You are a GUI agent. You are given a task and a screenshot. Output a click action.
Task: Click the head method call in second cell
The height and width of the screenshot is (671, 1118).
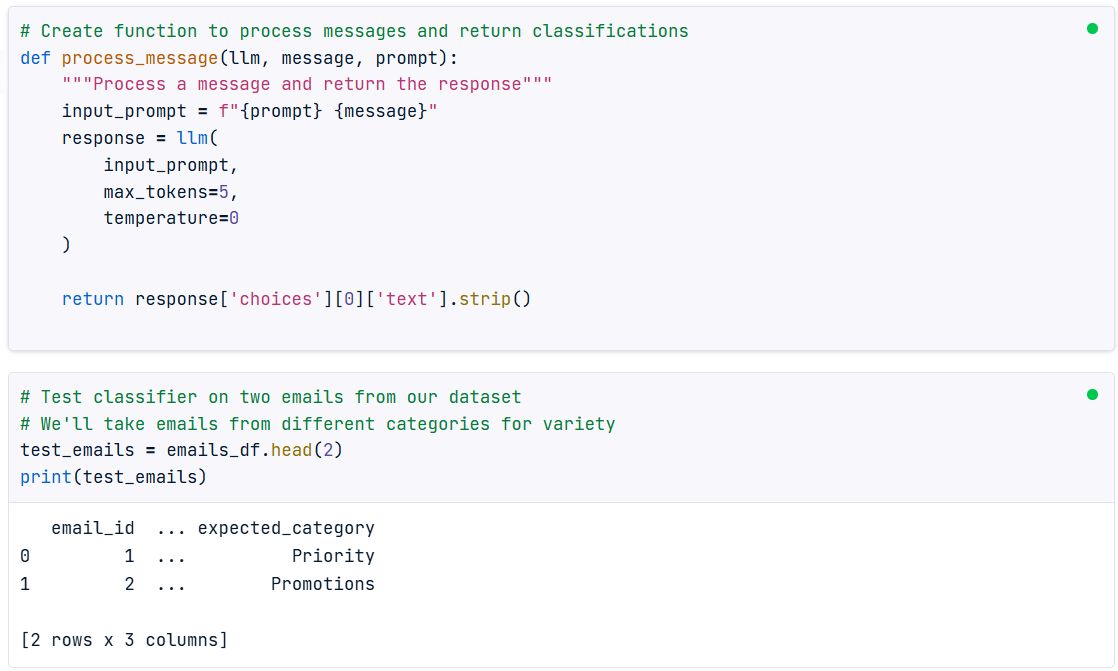coord(290,450)
